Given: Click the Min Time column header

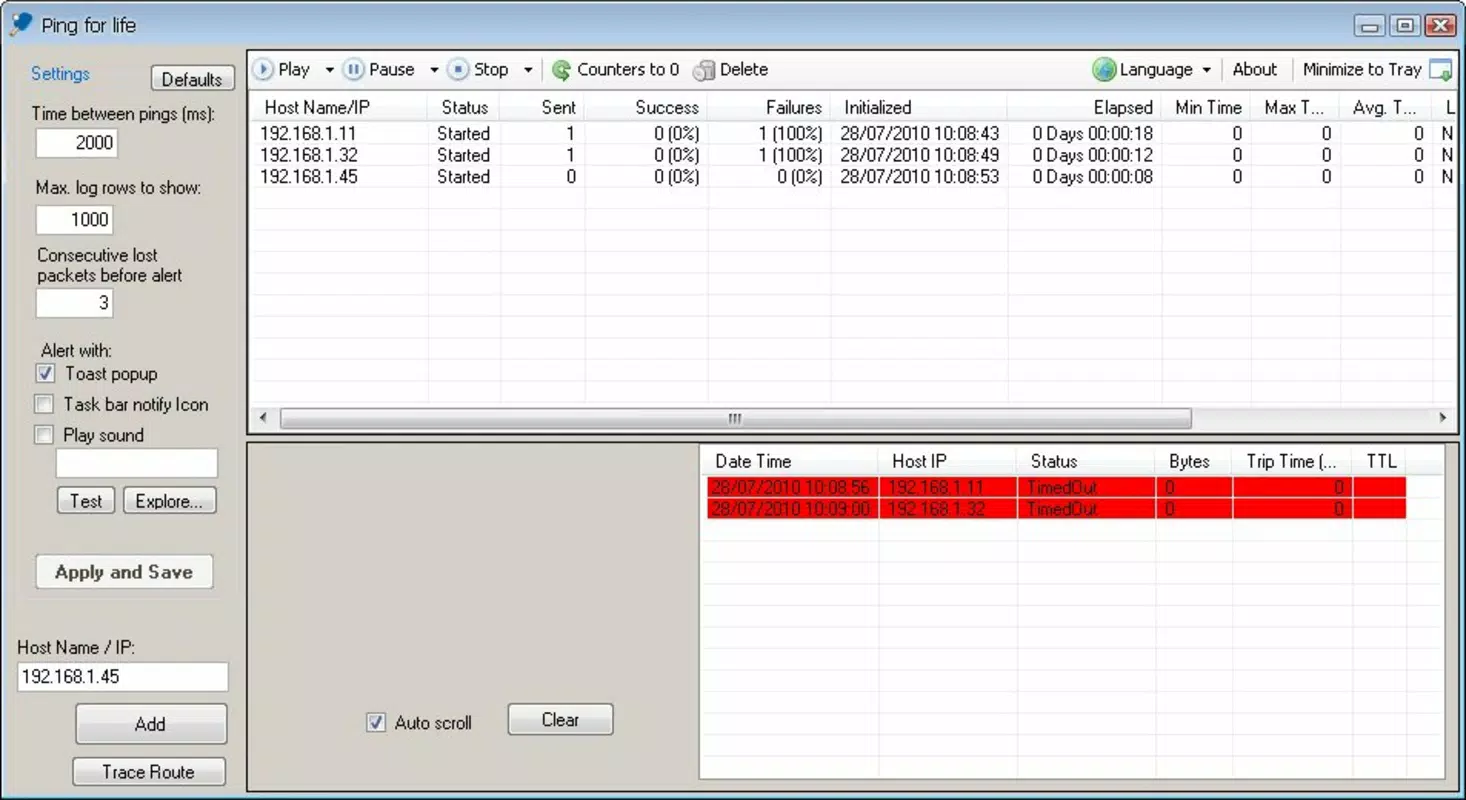Looking at the screenshot, I should click(1207, 107).
